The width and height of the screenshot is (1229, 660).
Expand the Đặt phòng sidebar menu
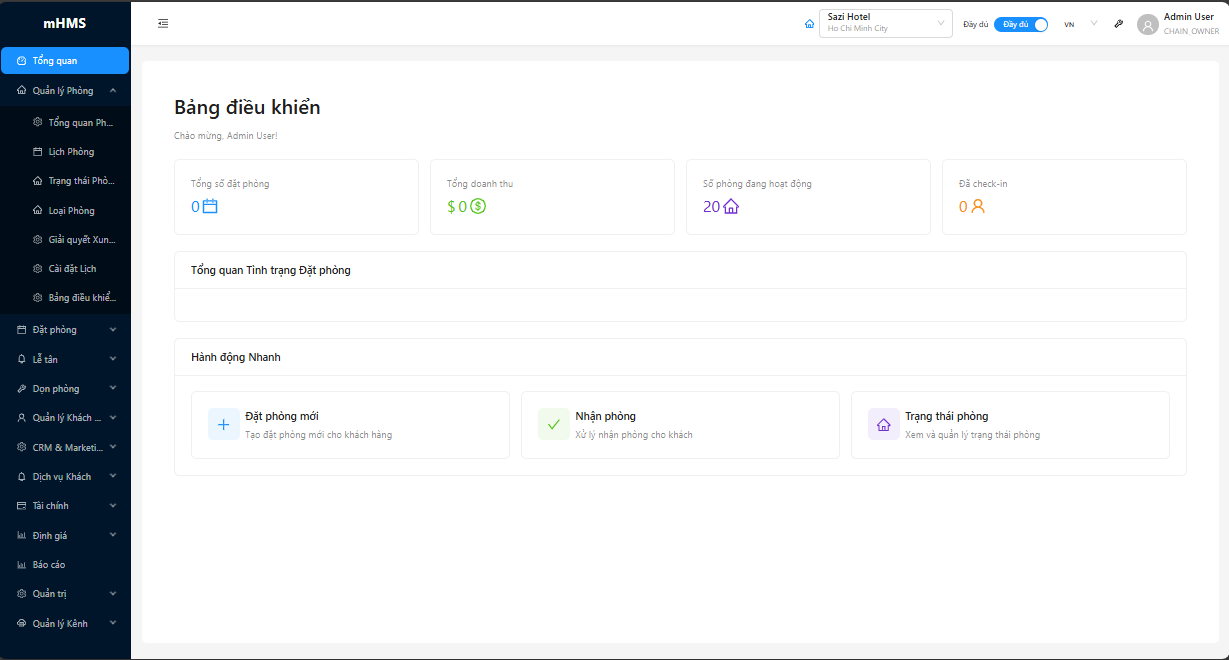click(65, 330)
